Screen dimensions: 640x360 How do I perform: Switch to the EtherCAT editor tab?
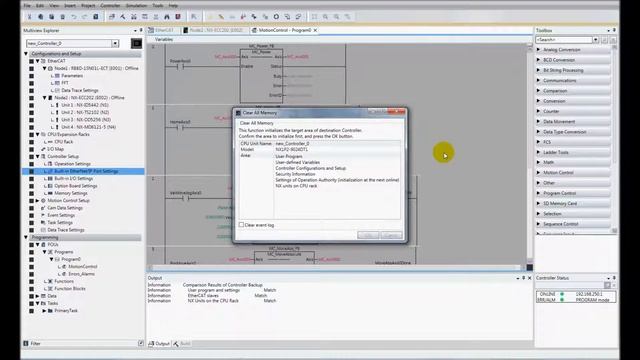tap(162, 30)
